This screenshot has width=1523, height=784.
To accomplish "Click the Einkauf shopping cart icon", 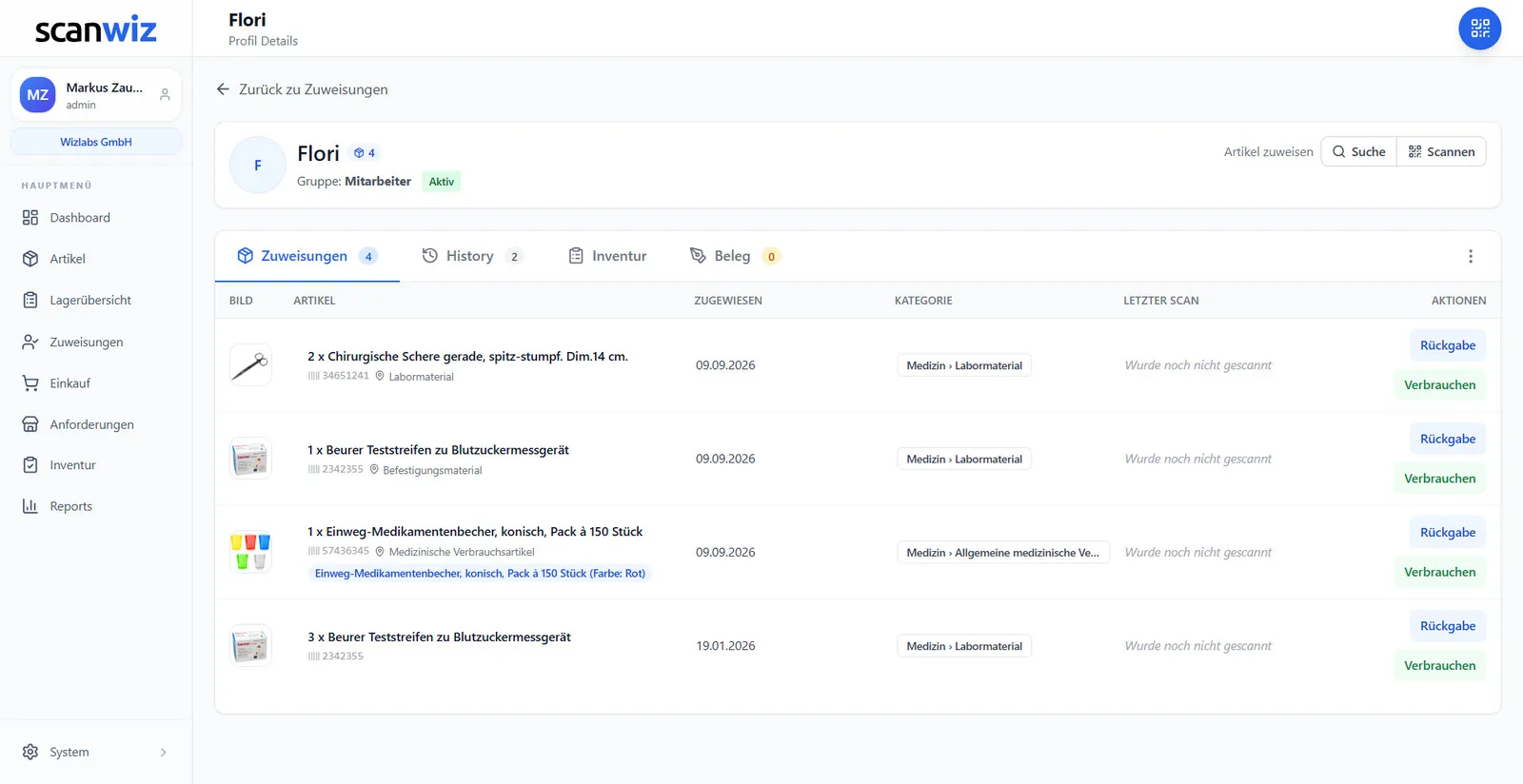I will [30, 383].
